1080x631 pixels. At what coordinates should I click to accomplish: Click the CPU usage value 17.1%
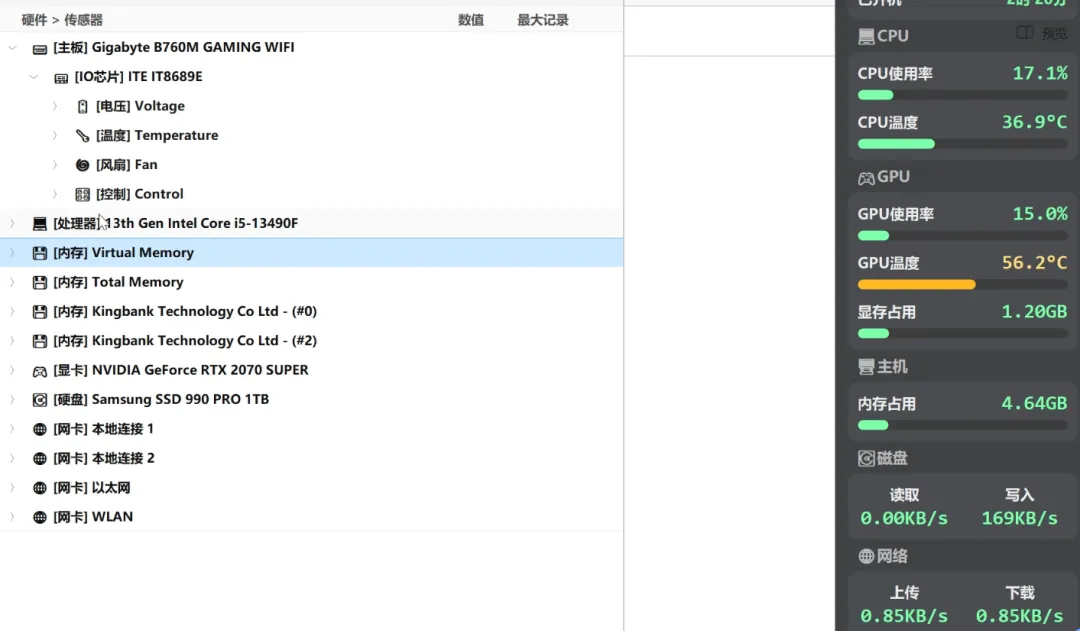(1039, 73)
